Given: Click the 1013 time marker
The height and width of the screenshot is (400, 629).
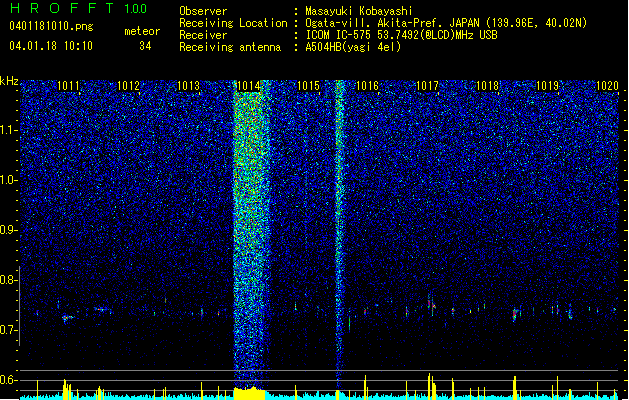Looking at the screenshot, I should pos(189,86).
